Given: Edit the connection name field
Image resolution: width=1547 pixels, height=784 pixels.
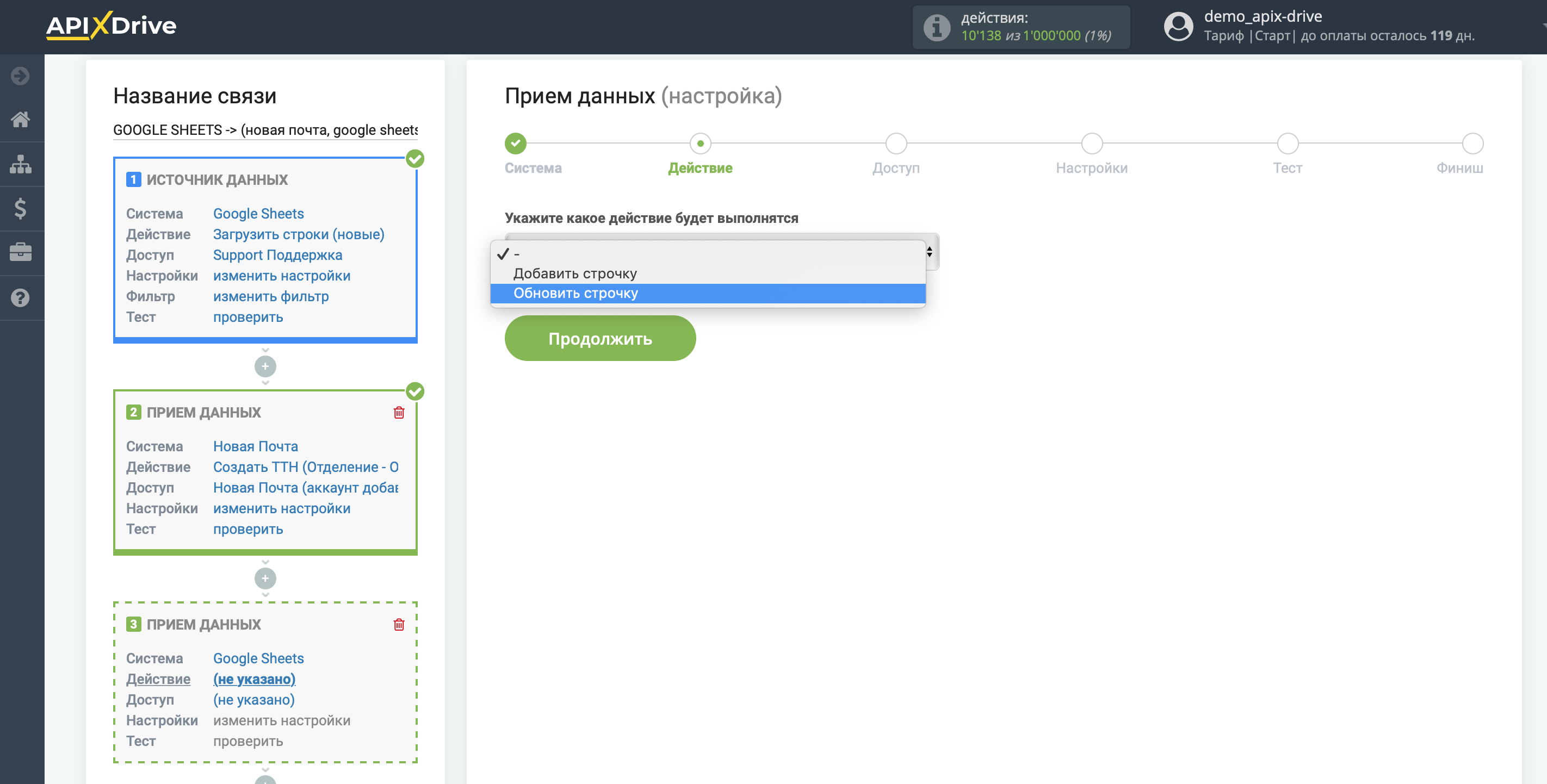Looking at the screenshot, I should 265,129.
